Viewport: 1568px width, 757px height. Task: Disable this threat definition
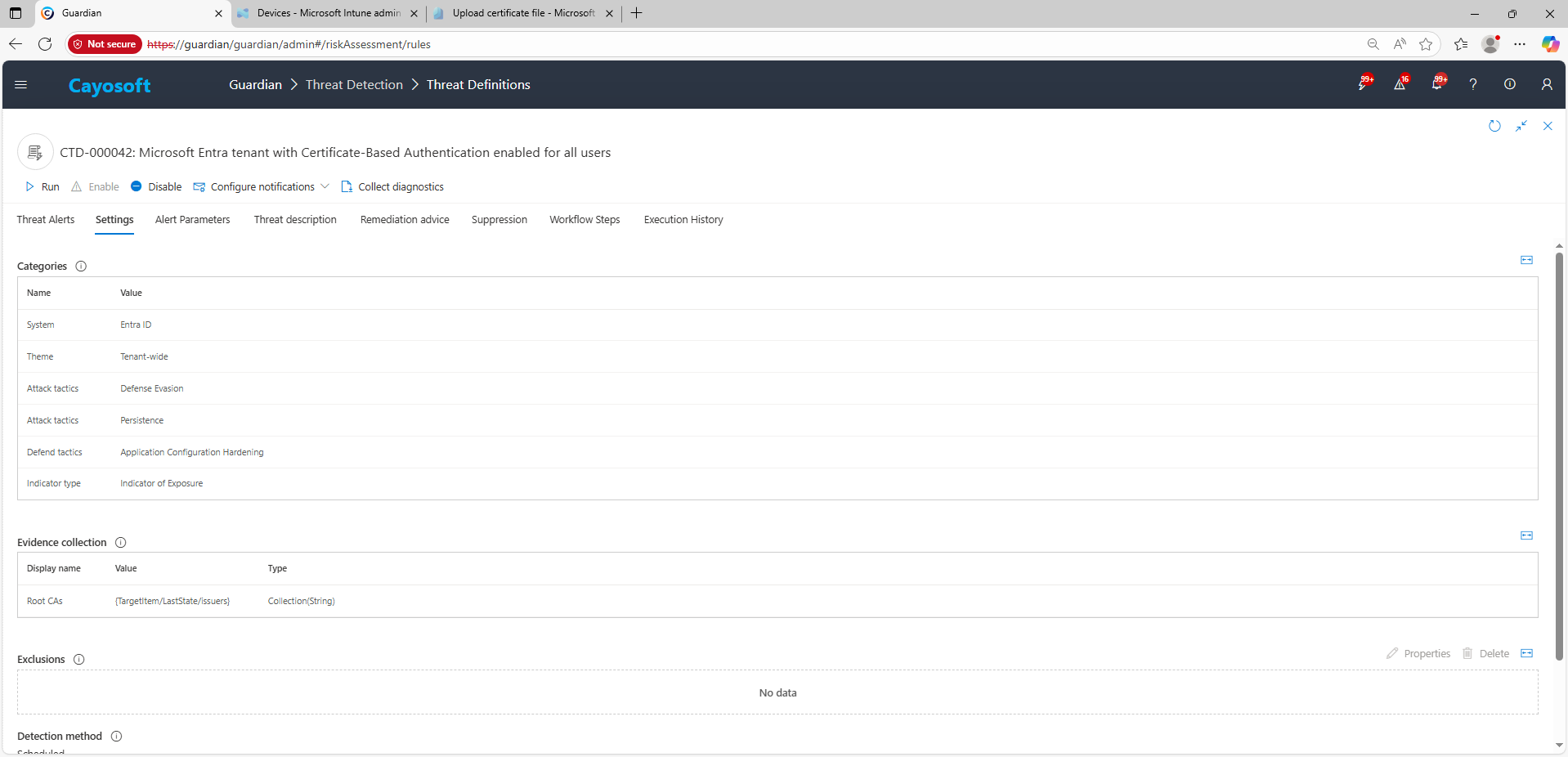[156, 187]
